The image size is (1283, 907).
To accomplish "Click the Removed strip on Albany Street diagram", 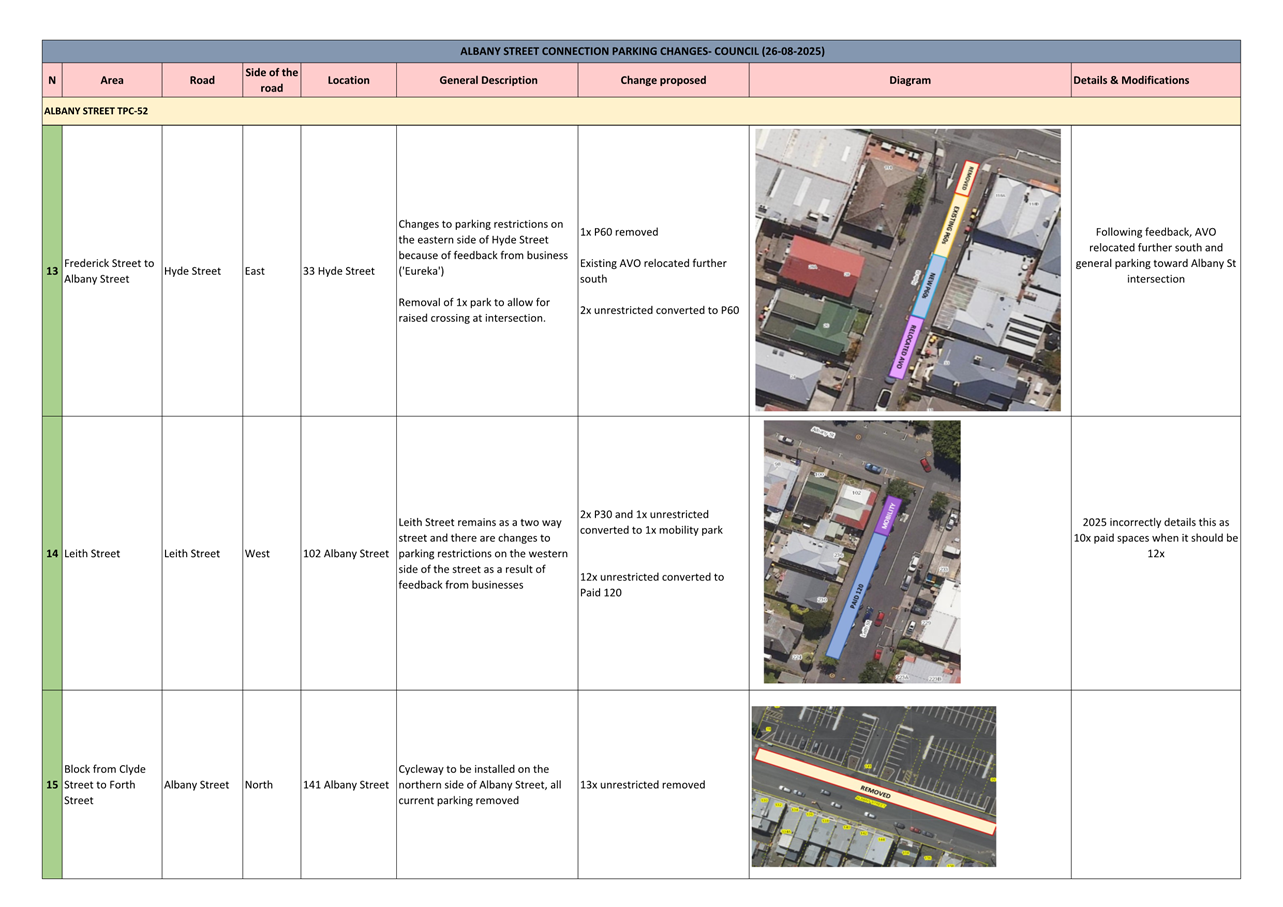I will pyautogui.click(x=875, y=792).
